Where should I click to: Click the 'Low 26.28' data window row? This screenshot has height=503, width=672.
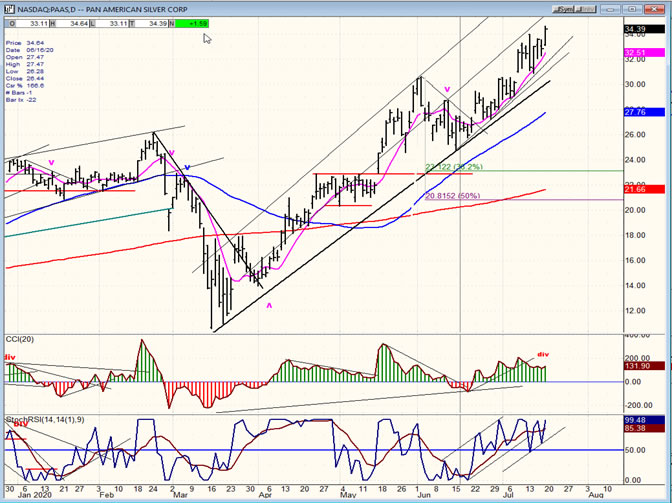click(x=25, y=72)
